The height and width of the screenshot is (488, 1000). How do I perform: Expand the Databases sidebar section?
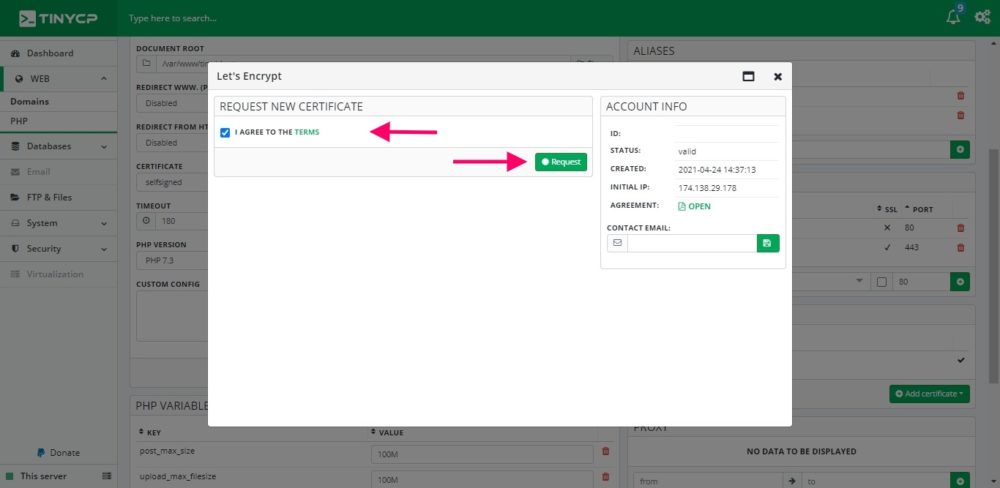pos(59,146)
